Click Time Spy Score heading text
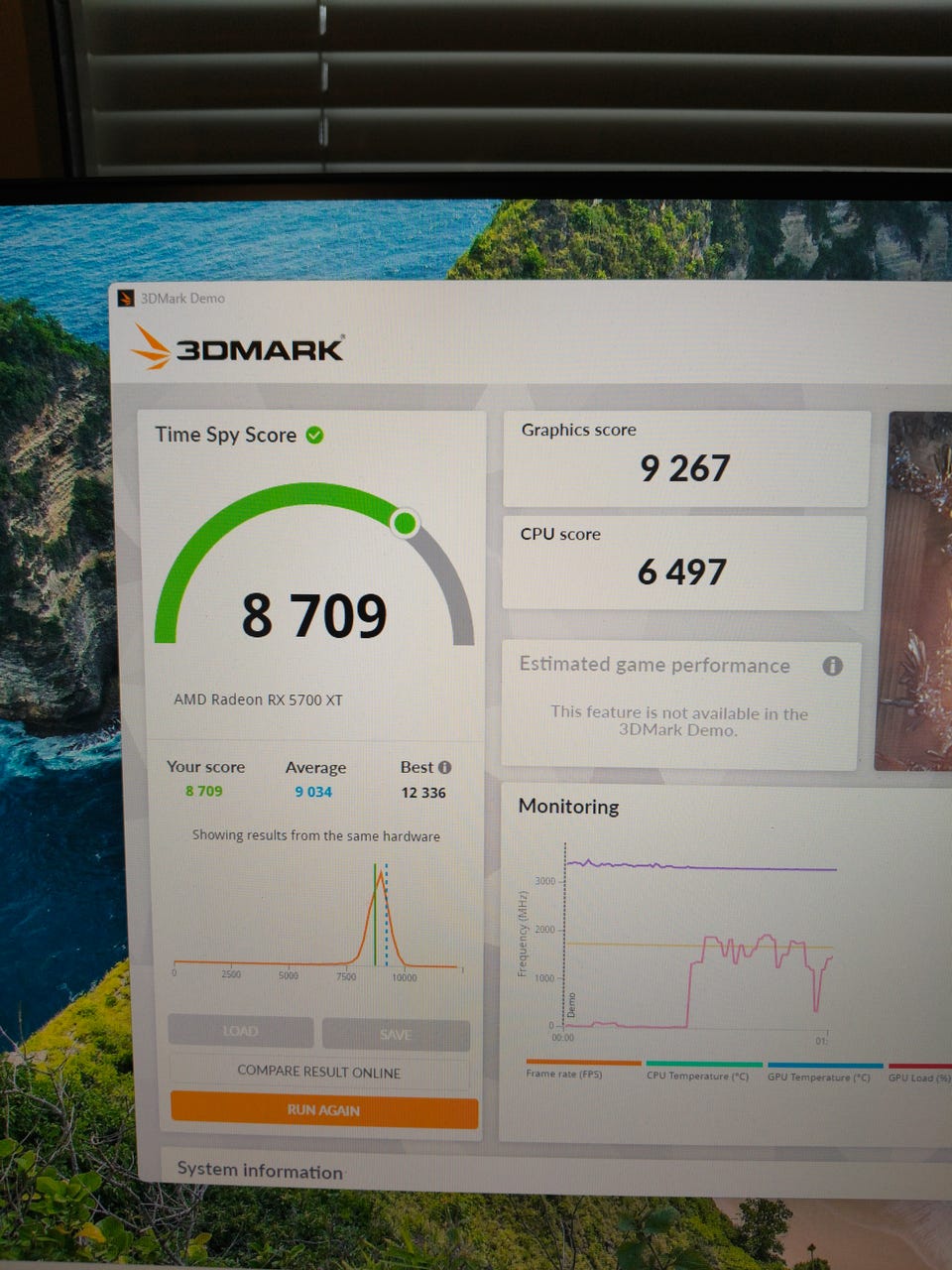 (x=225, y=435)
